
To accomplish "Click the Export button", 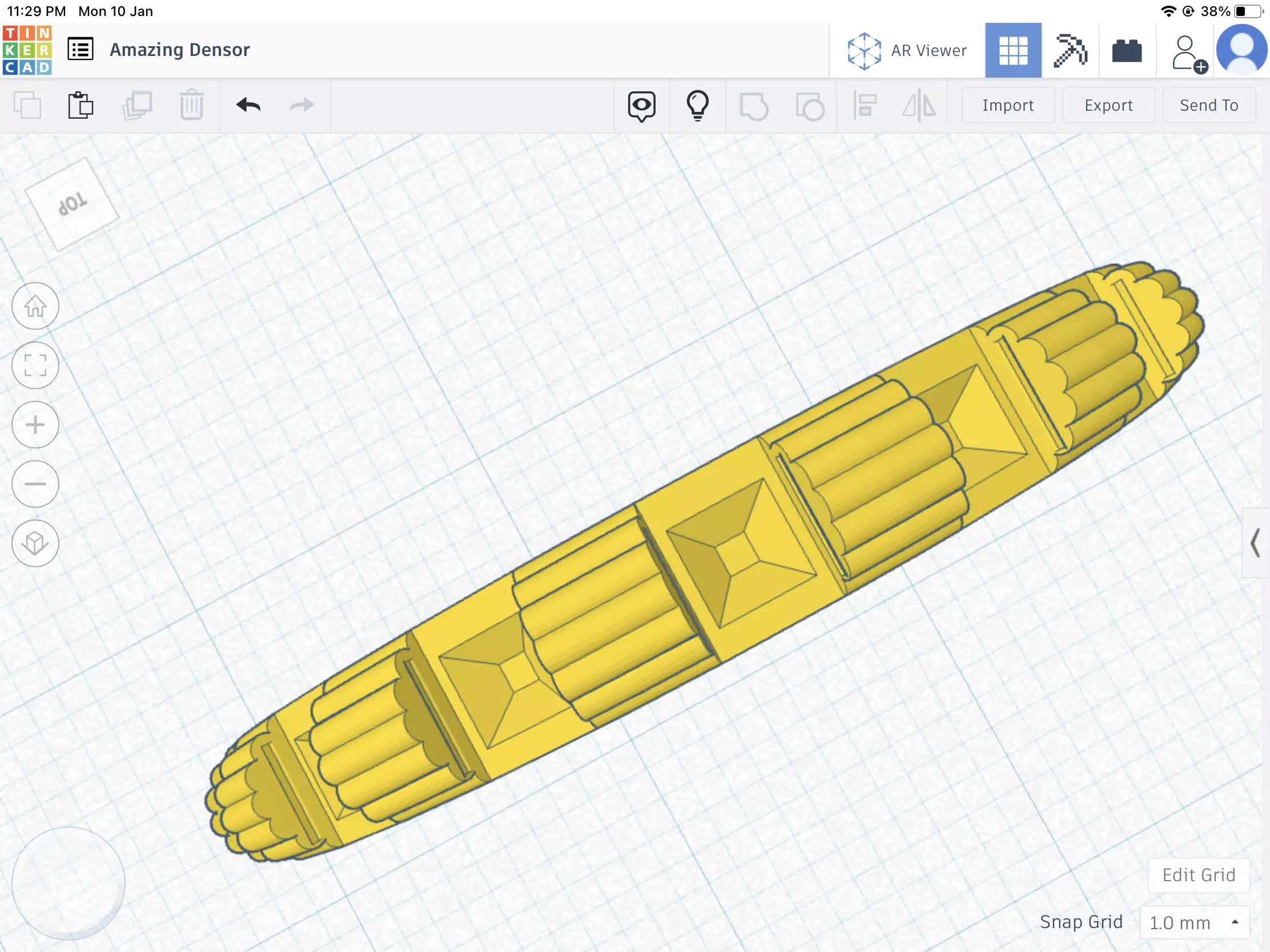I will pos(1108,106).
